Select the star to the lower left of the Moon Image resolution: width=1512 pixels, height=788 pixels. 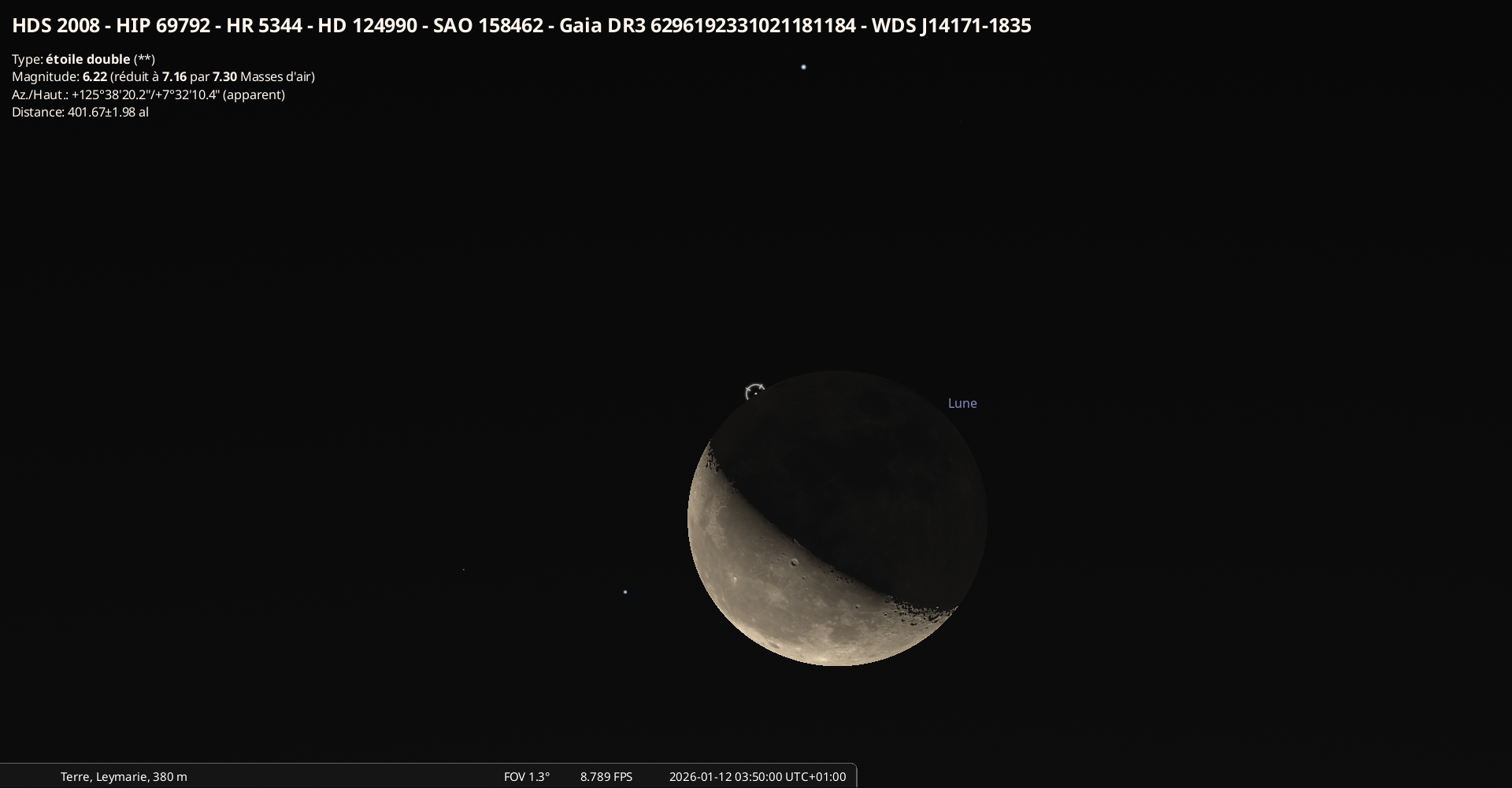[x=625, y=592]
